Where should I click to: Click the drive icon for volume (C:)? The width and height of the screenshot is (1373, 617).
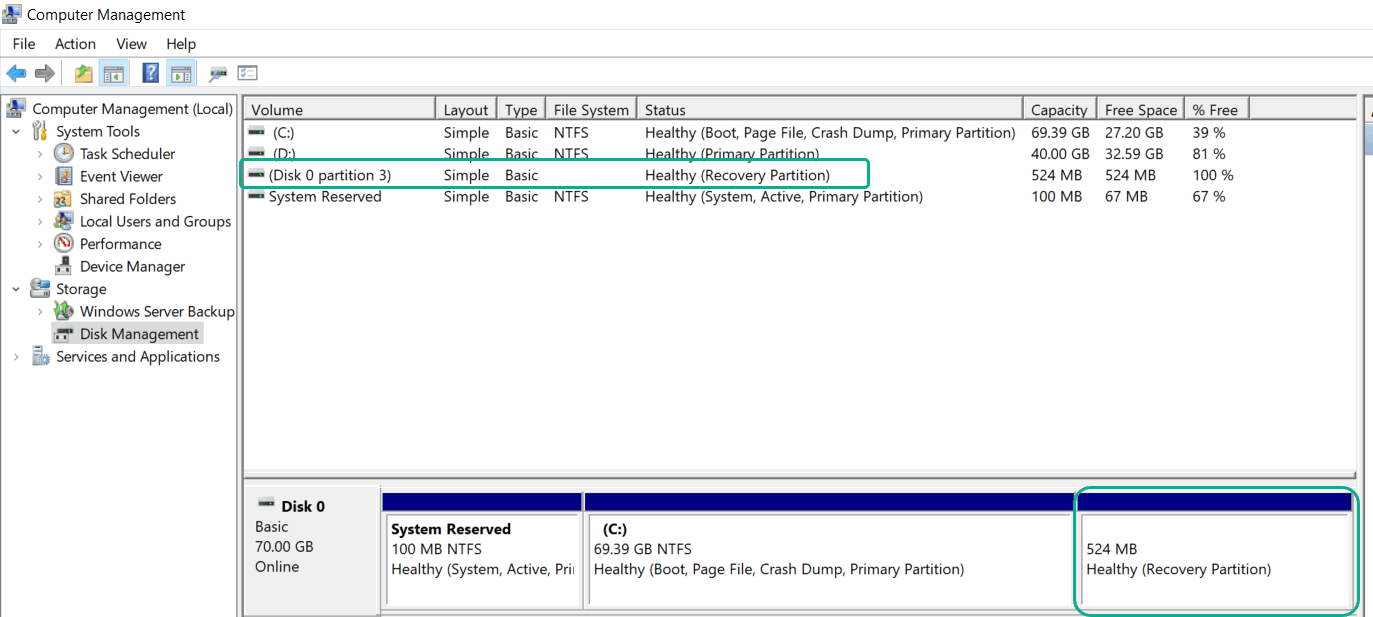(257, 132)
